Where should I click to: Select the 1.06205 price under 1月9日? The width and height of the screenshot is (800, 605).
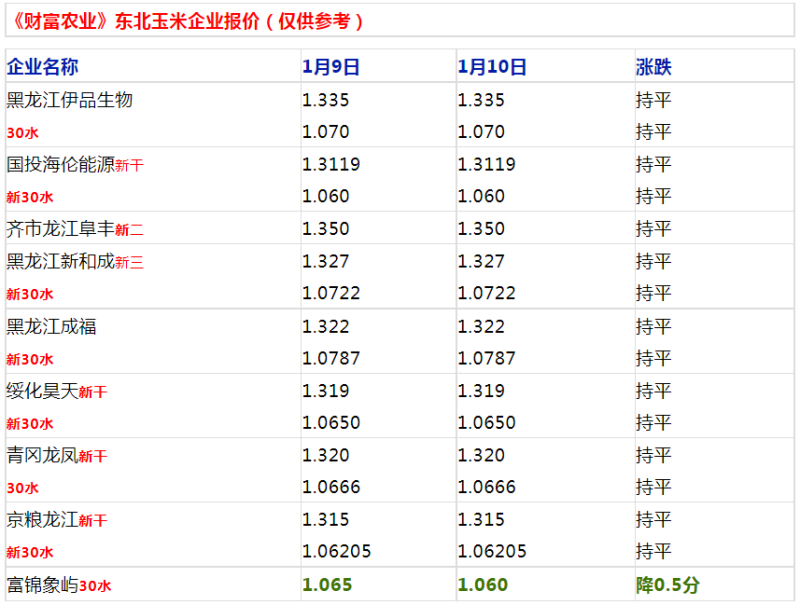[x=337, y=551]
